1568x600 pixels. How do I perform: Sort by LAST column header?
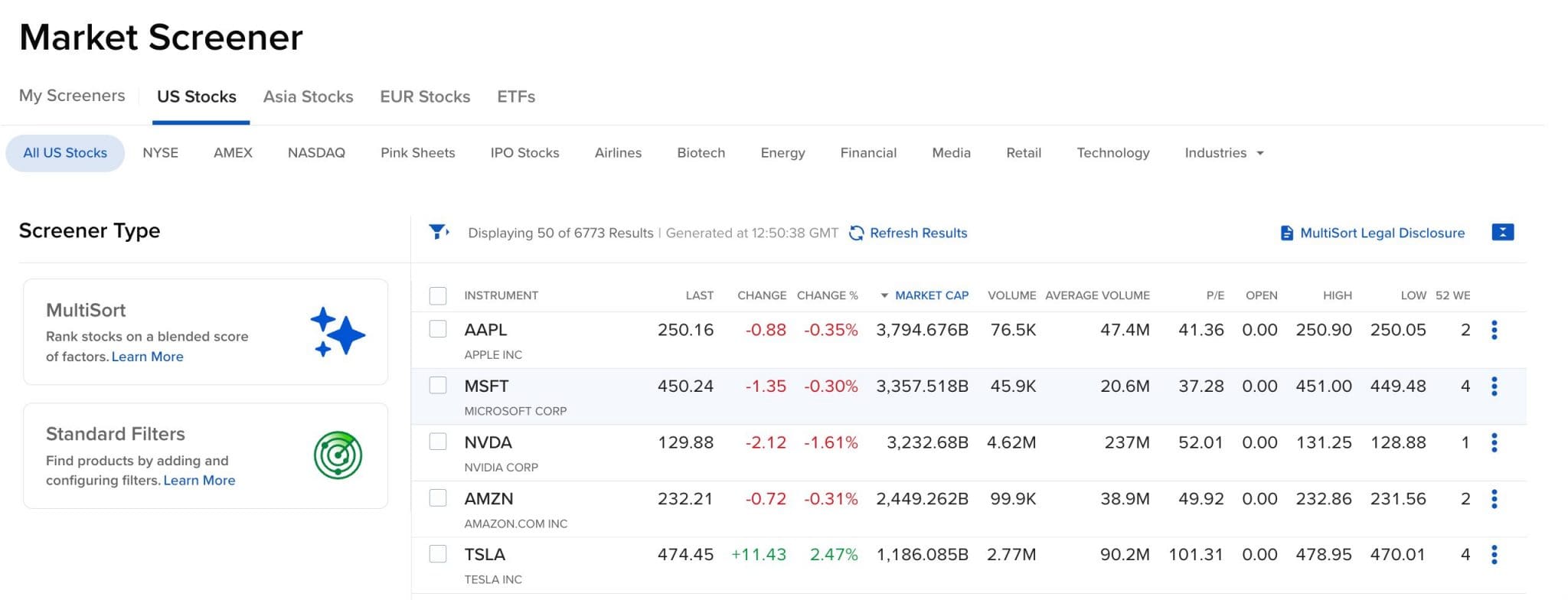[699, 295]
